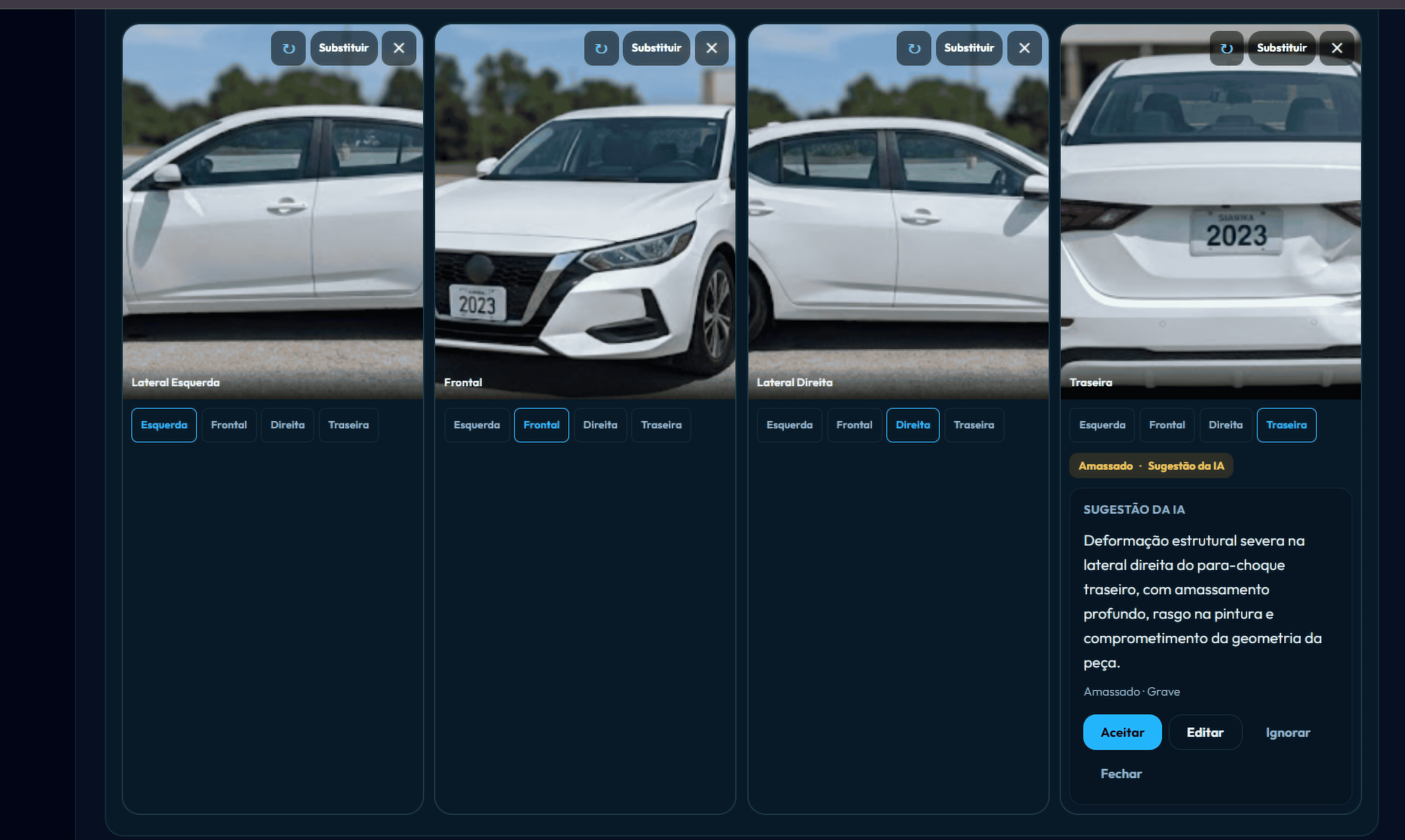Click the 'SUGESTÃO DA IA' heading
The width and height of the screenshot is (1405, 840).
point(1134,510)
